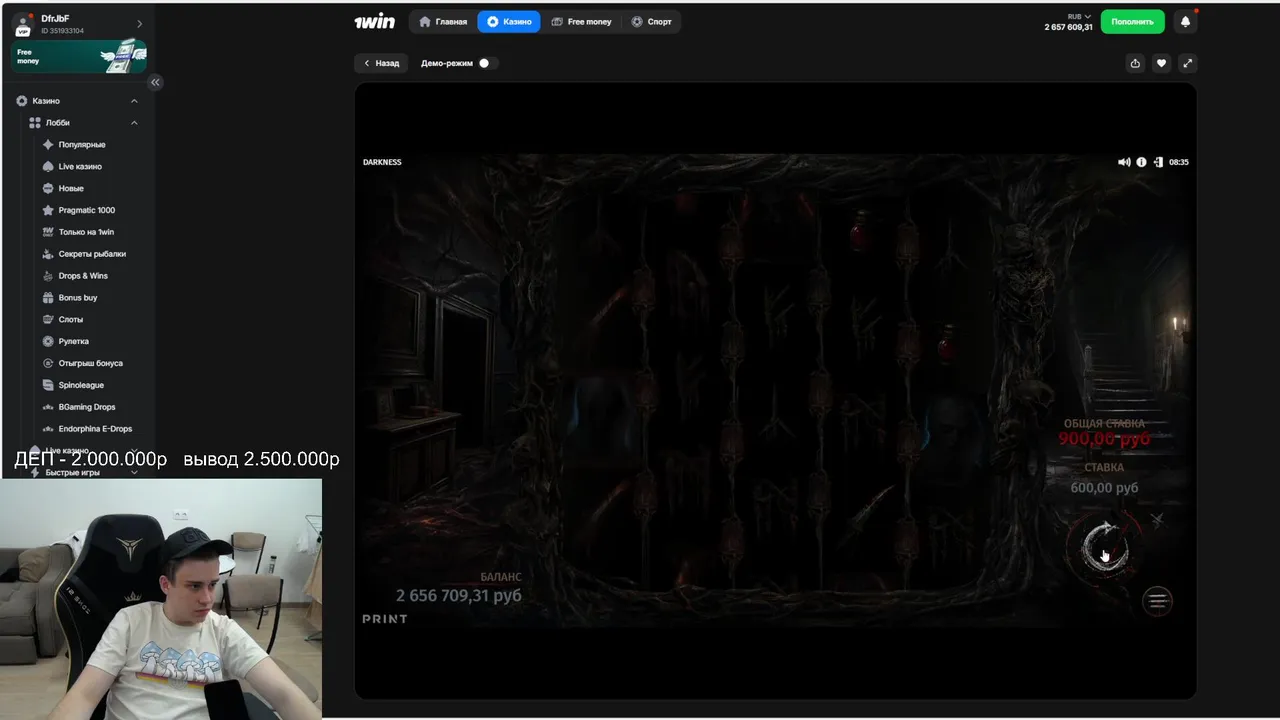Open Live казино under Лобби
The height and width of the screenshot is (720, 1280).
click(x=80, y=167)
